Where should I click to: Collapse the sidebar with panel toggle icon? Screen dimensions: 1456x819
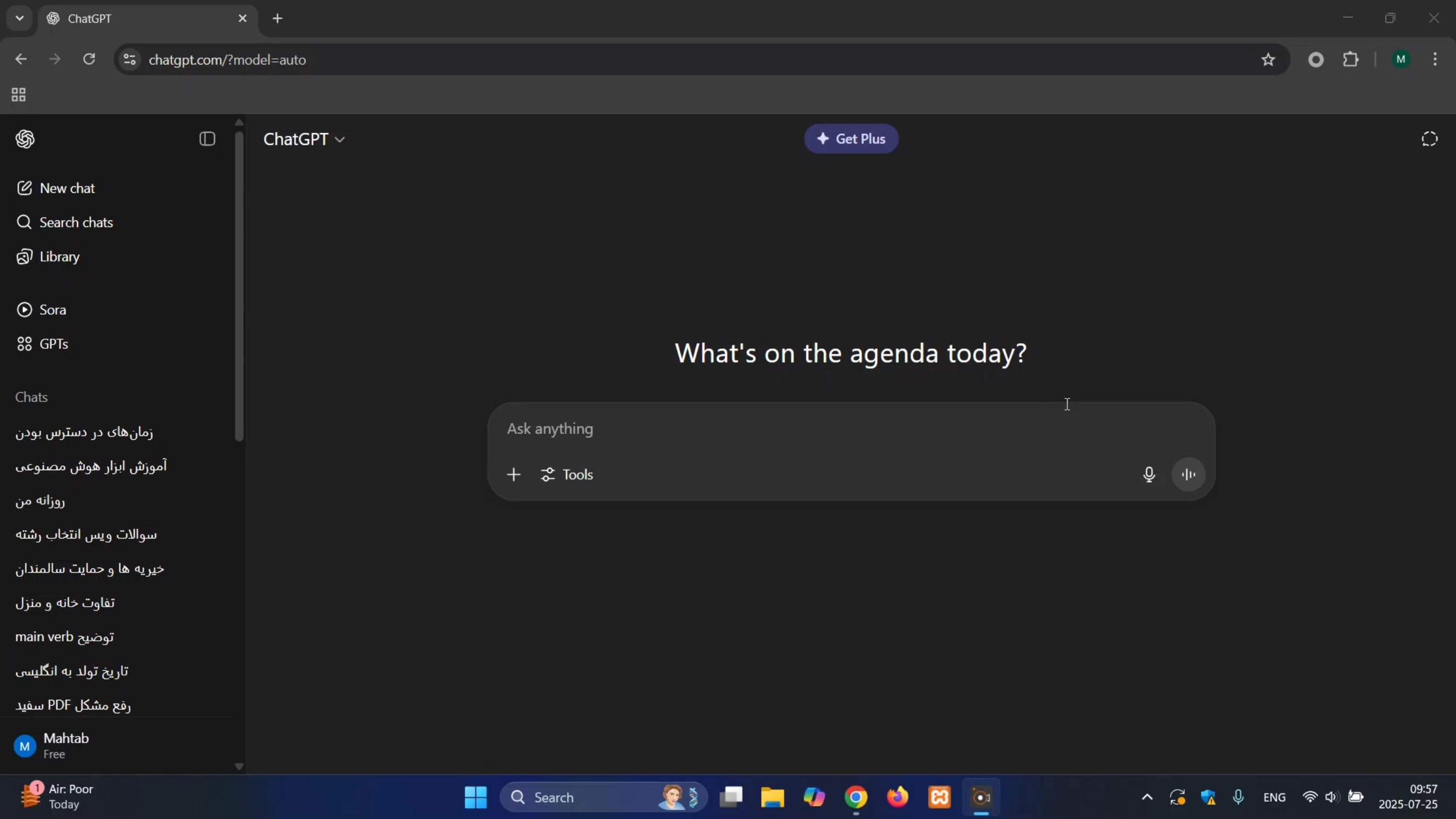coord(207,139)
